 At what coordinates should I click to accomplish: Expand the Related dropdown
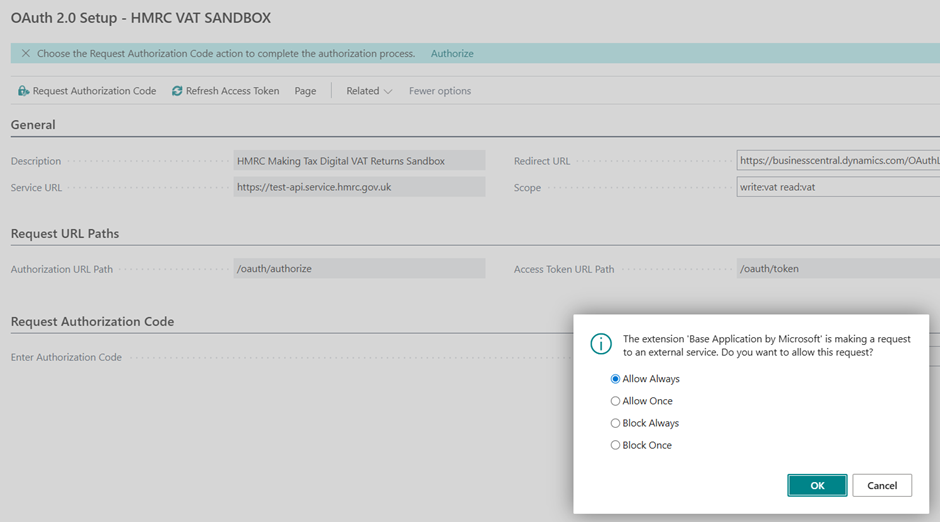coord(369,90)
